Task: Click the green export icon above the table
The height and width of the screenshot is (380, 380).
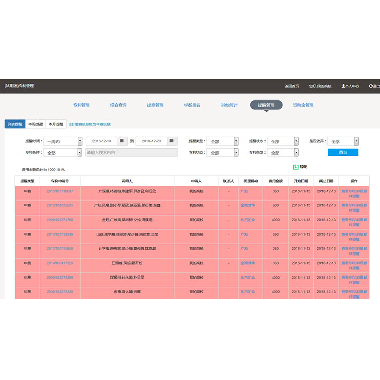Action: coord(295,167)
